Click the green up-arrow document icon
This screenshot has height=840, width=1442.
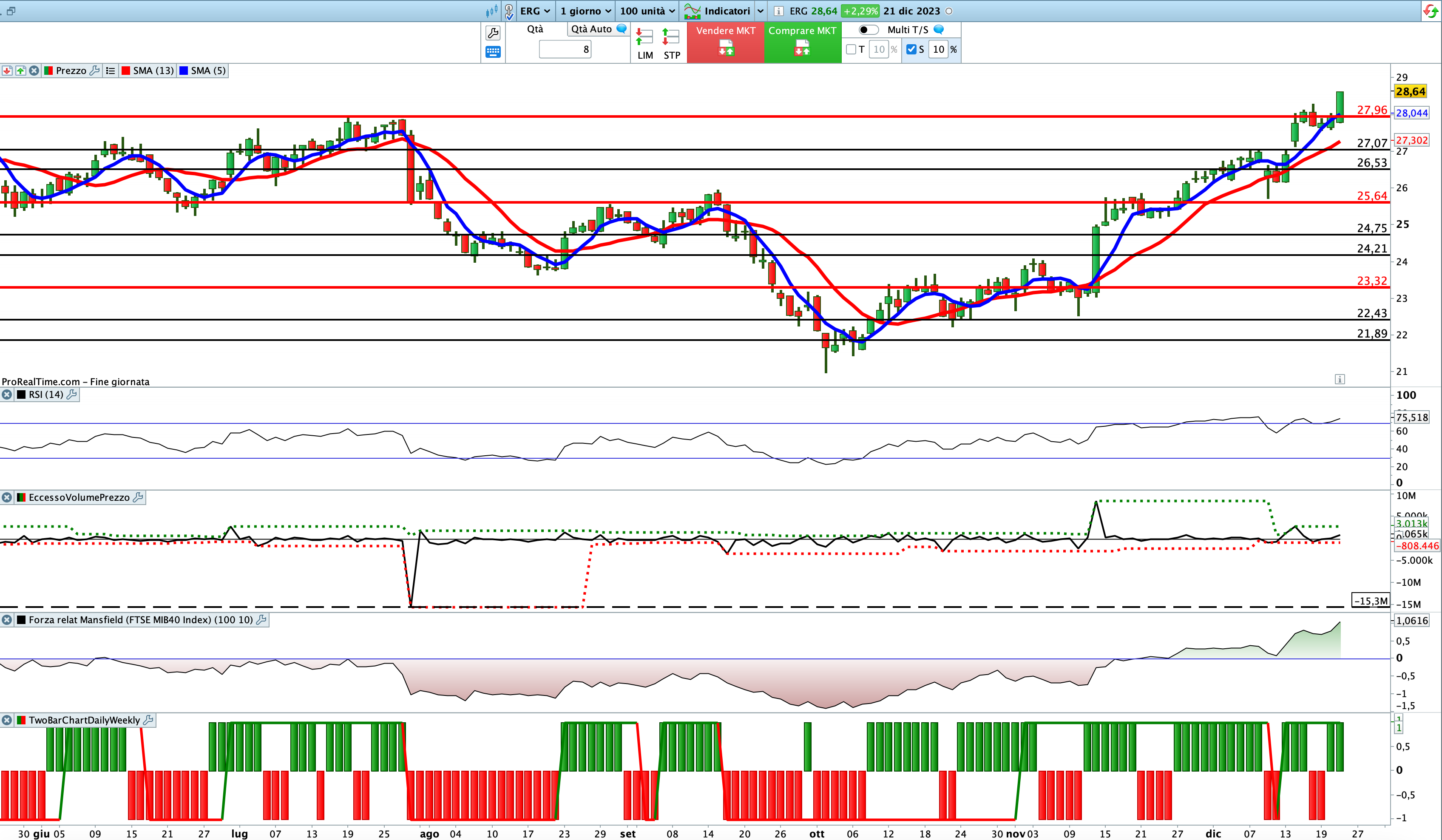pyautogui.click(x=20, y=71)
